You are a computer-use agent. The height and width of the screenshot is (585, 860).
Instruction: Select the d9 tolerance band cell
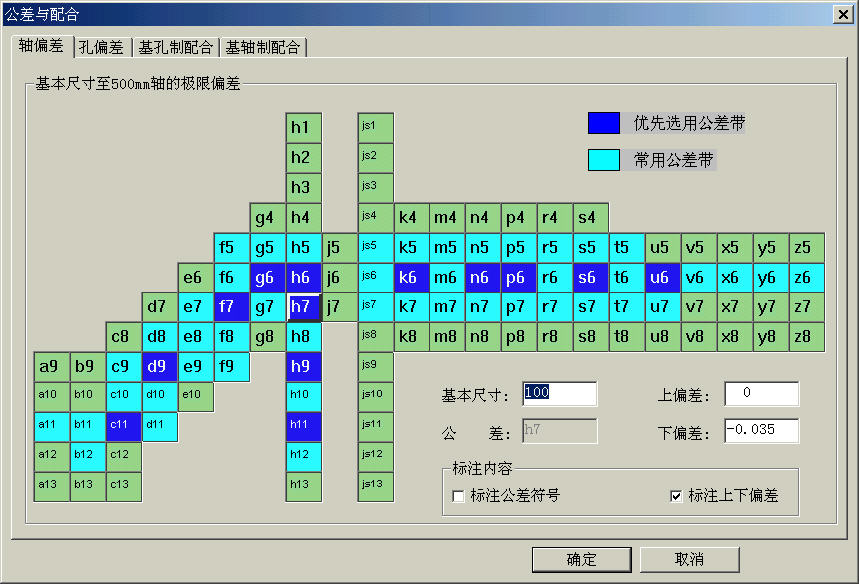[x=158, y=367]
